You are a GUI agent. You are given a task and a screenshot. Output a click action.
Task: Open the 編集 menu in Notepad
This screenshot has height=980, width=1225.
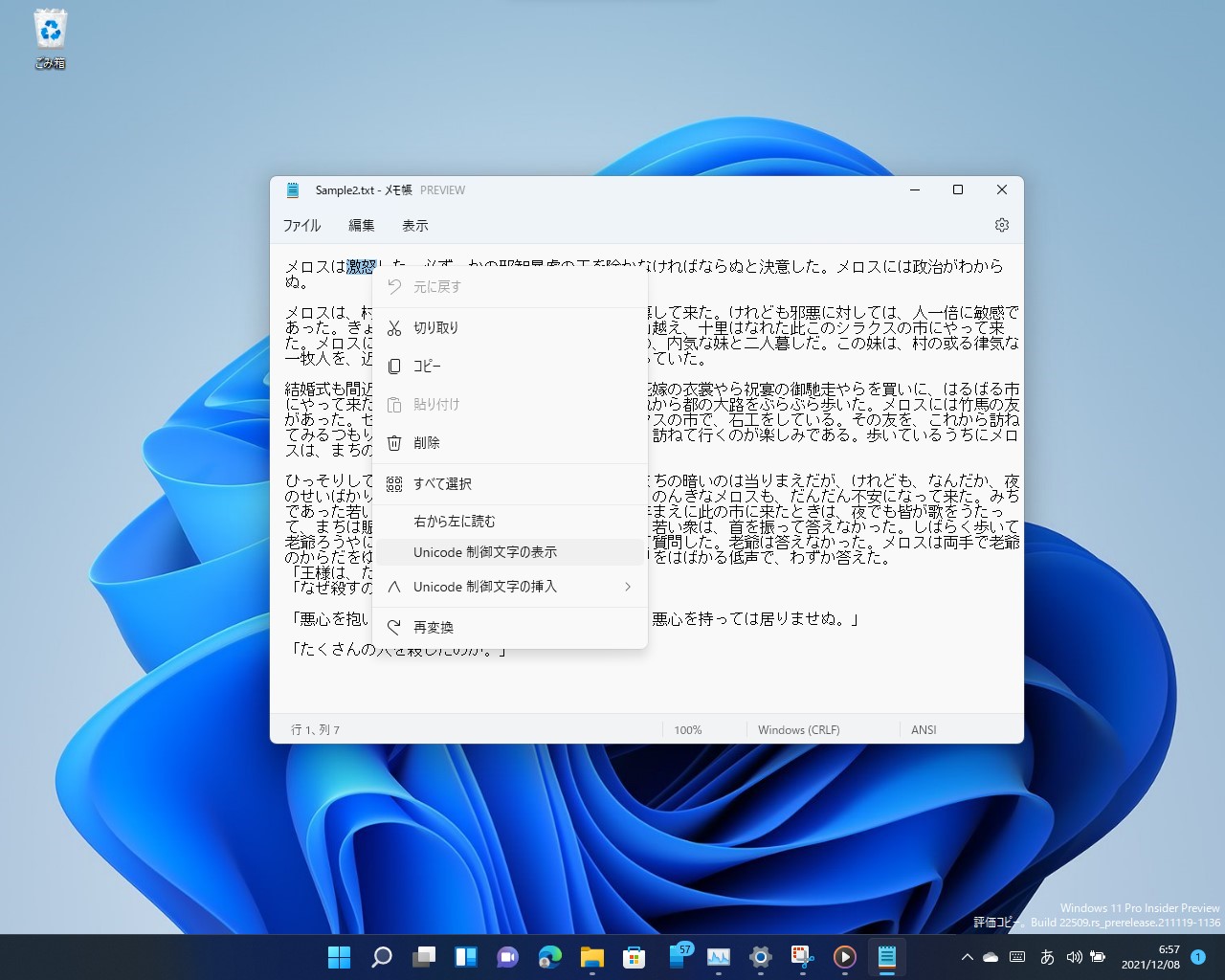click(x=362, y=226)
